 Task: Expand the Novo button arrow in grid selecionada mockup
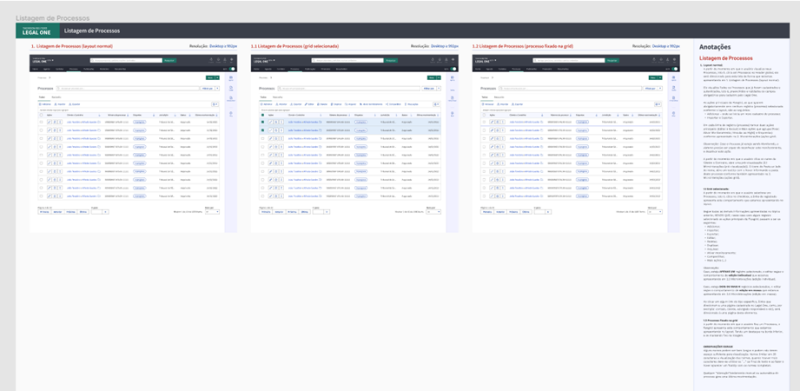[x=439, y=78]
